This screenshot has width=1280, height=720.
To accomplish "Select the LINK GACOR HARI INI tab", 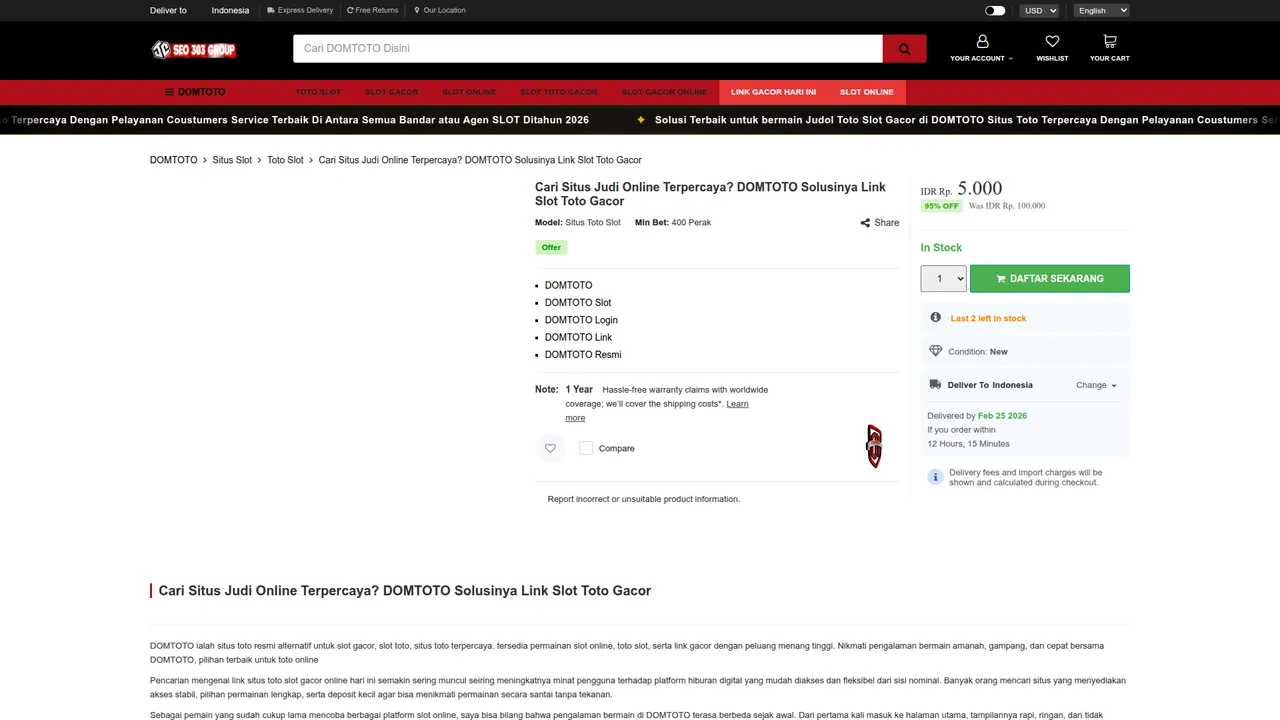I will [773, 92].
